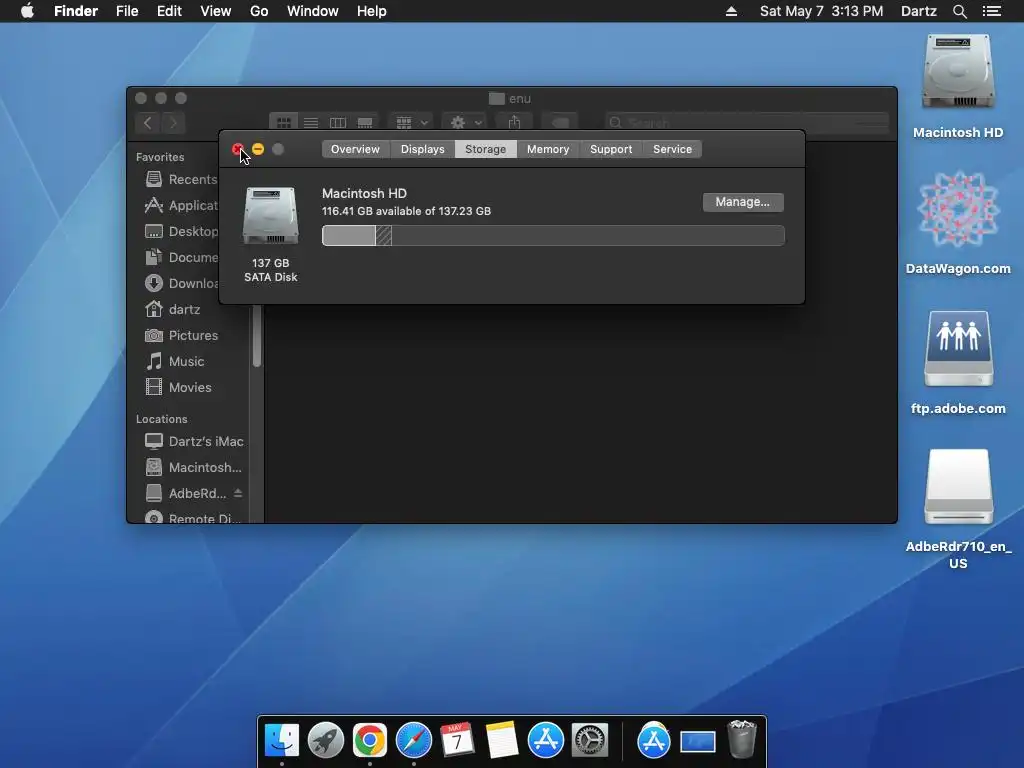Open the Support tab
Viewport: 1024px width, 768px height.
click(611, 149)
